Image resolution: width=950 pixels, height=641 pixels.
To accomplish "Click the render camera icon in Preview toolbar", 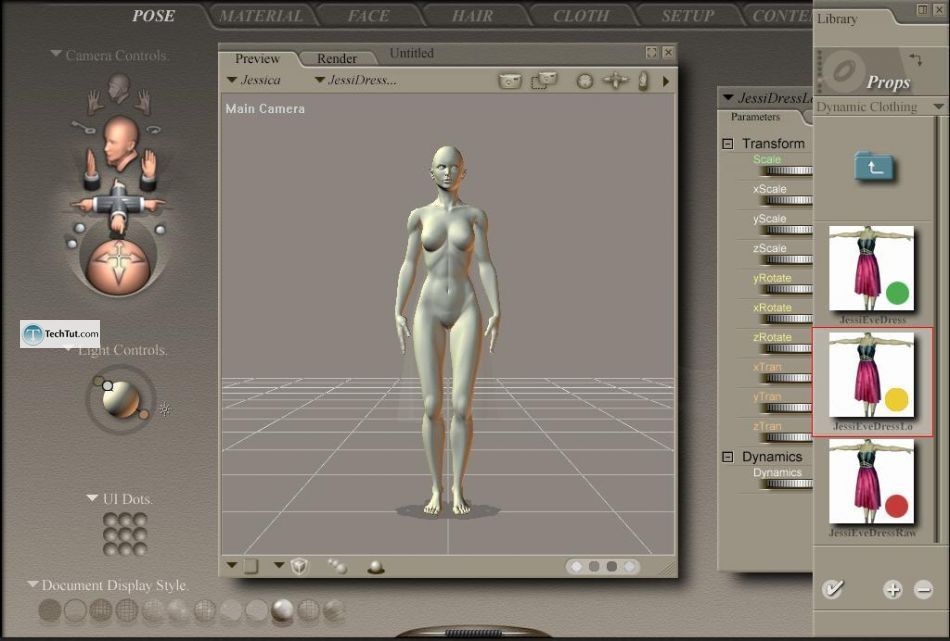I will pos(510,81).
